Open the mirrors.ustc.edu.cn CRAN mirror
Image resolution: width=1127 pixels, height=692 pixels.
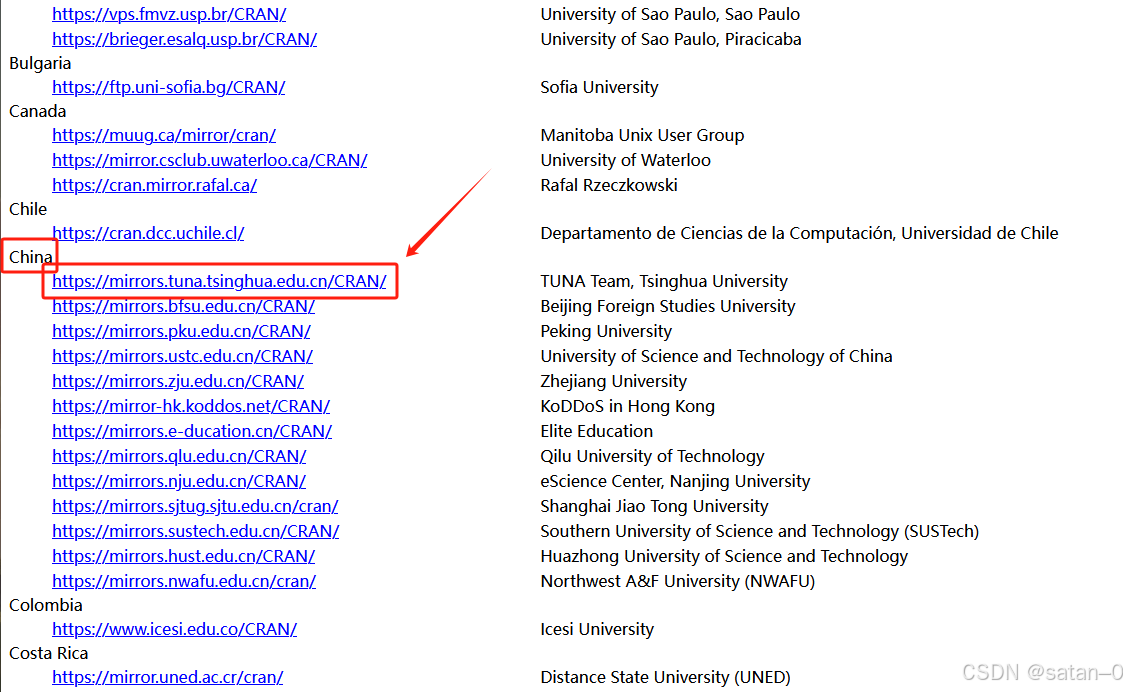pos(182,357)
